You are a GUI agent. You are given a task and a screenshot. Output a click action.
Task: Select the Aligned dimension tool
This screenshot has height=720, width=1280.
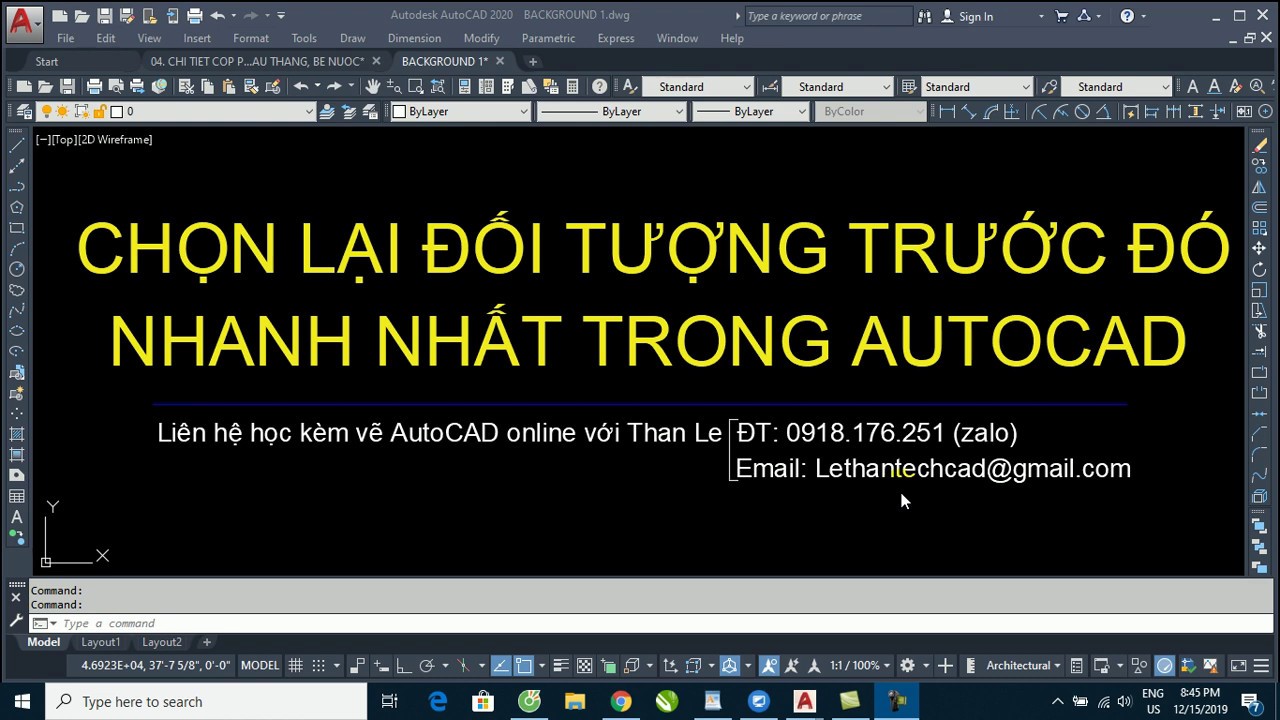click(x=968, y=111)
